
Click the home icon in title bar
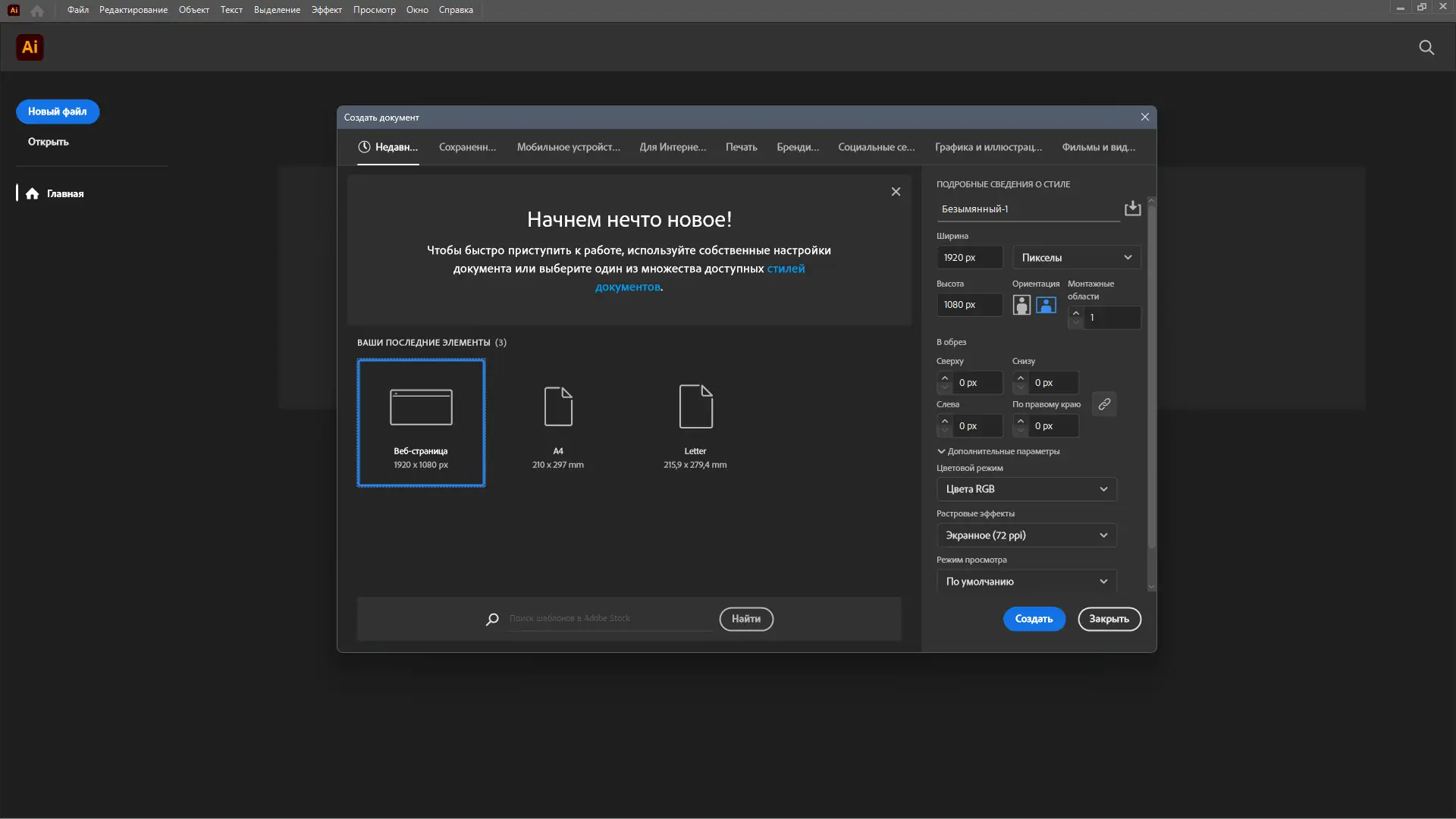click(x=37, y=11)
